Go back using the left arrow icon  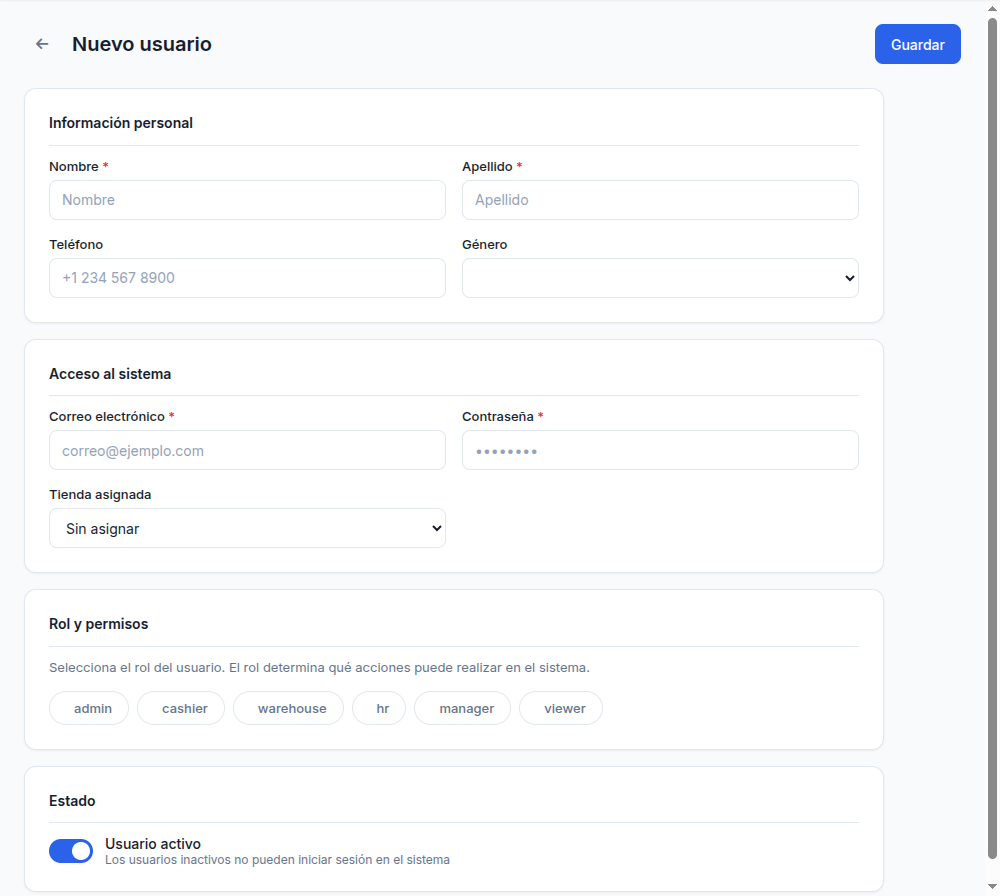[42, 44]
